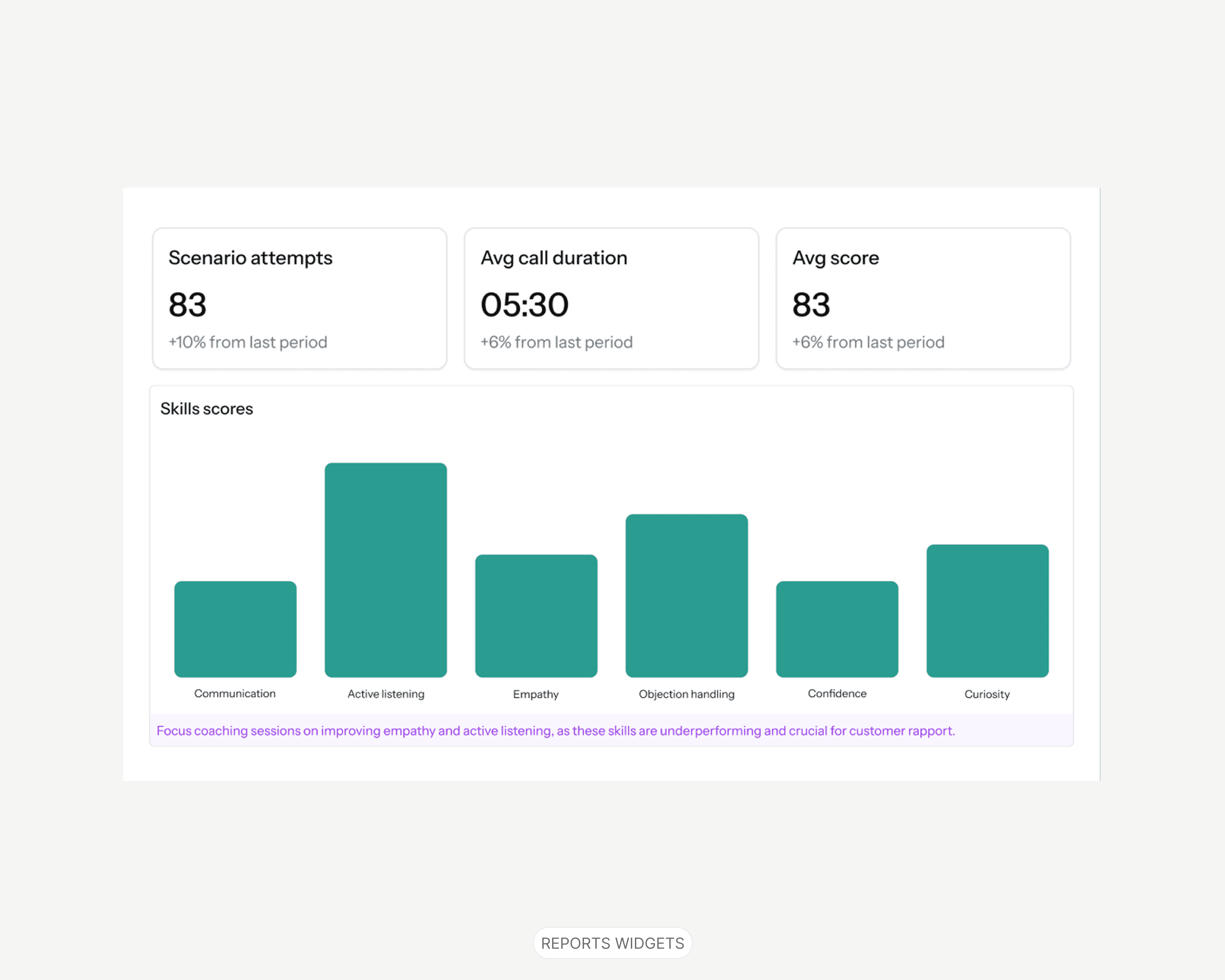Click the Active listening axis label
This screenshot has height=980, width=1225.
click(x=386, y=694)
